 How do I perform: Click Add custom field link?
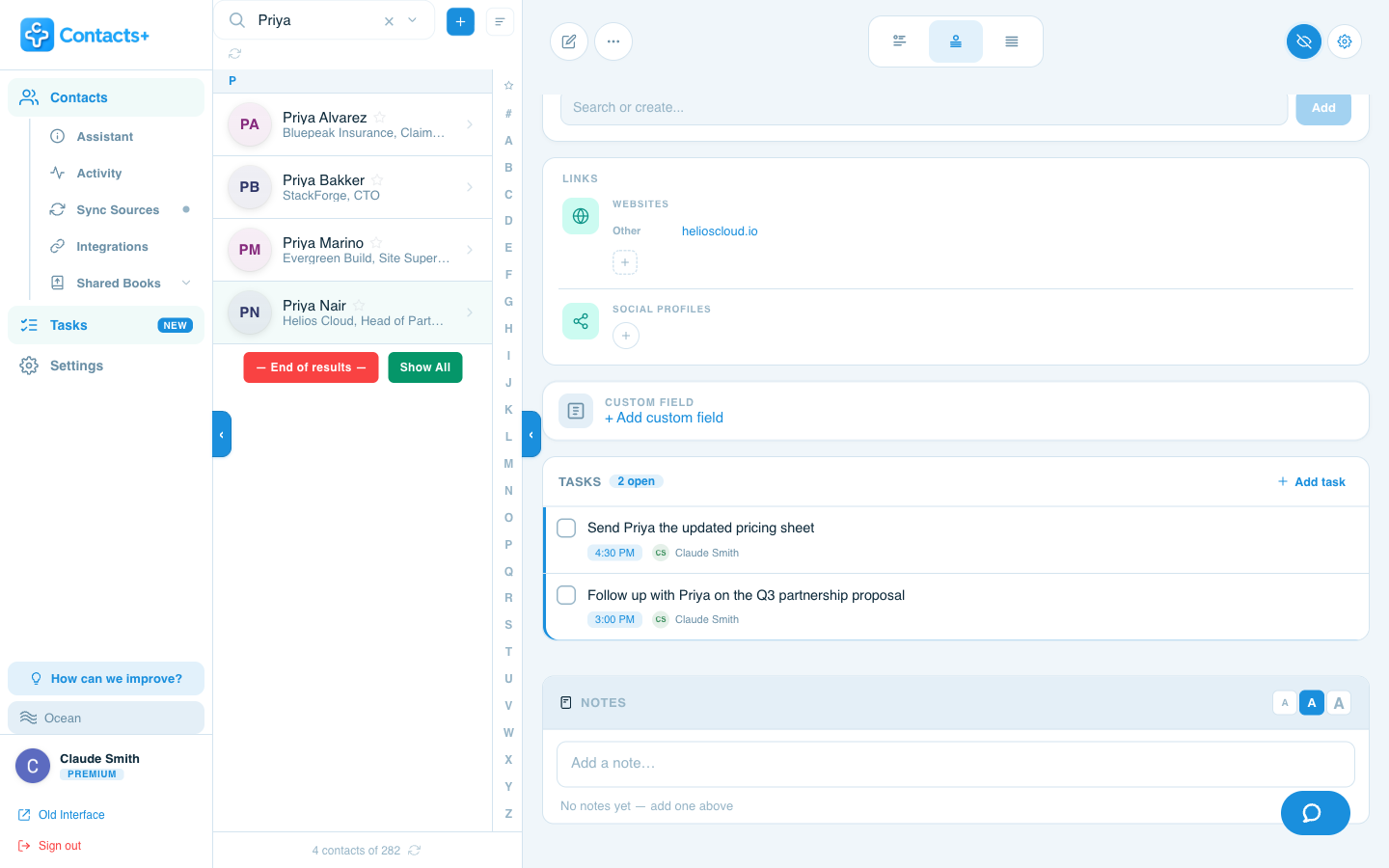(664, 418)
